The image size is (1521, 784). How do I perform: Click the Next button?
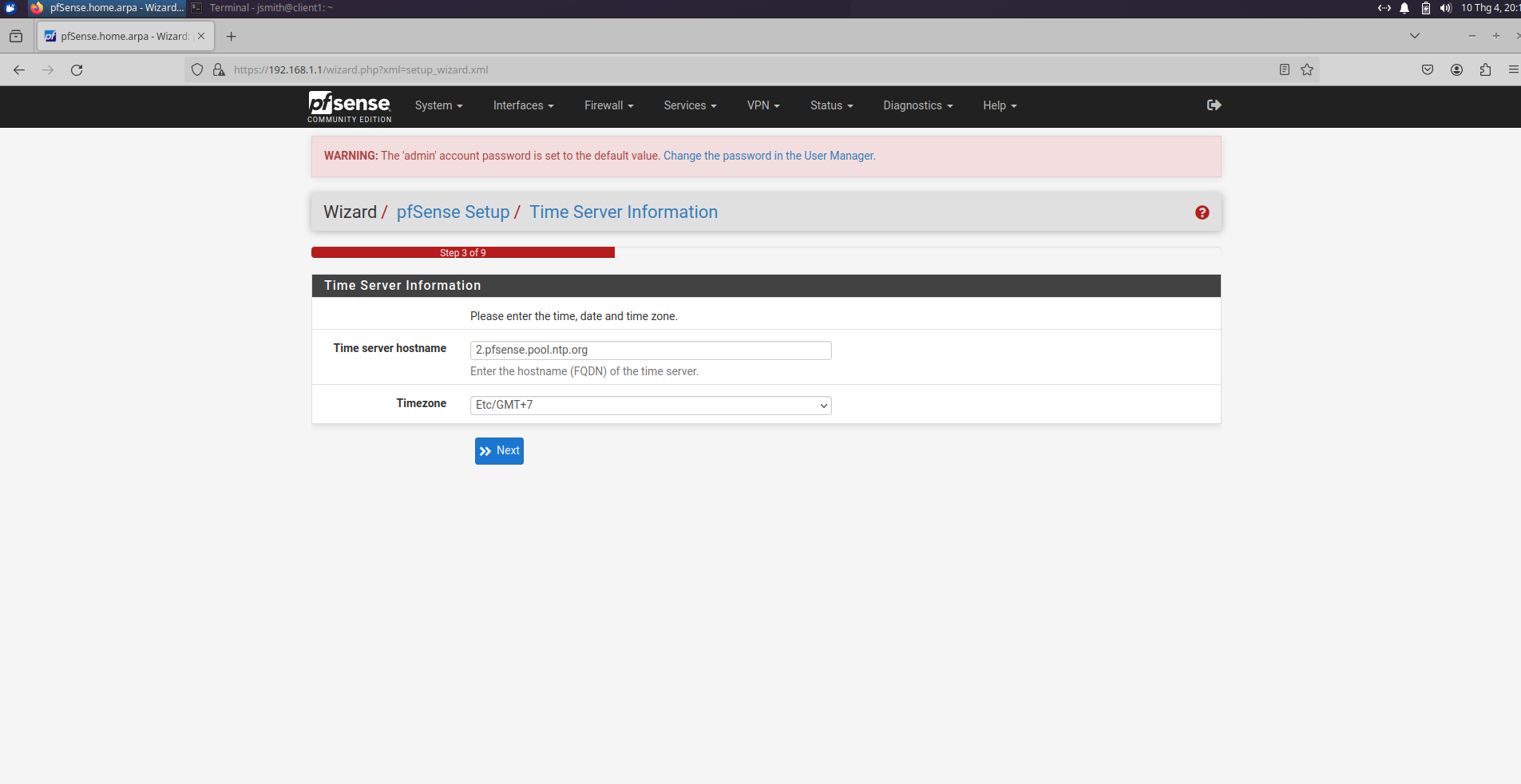(x=499, y=451)
